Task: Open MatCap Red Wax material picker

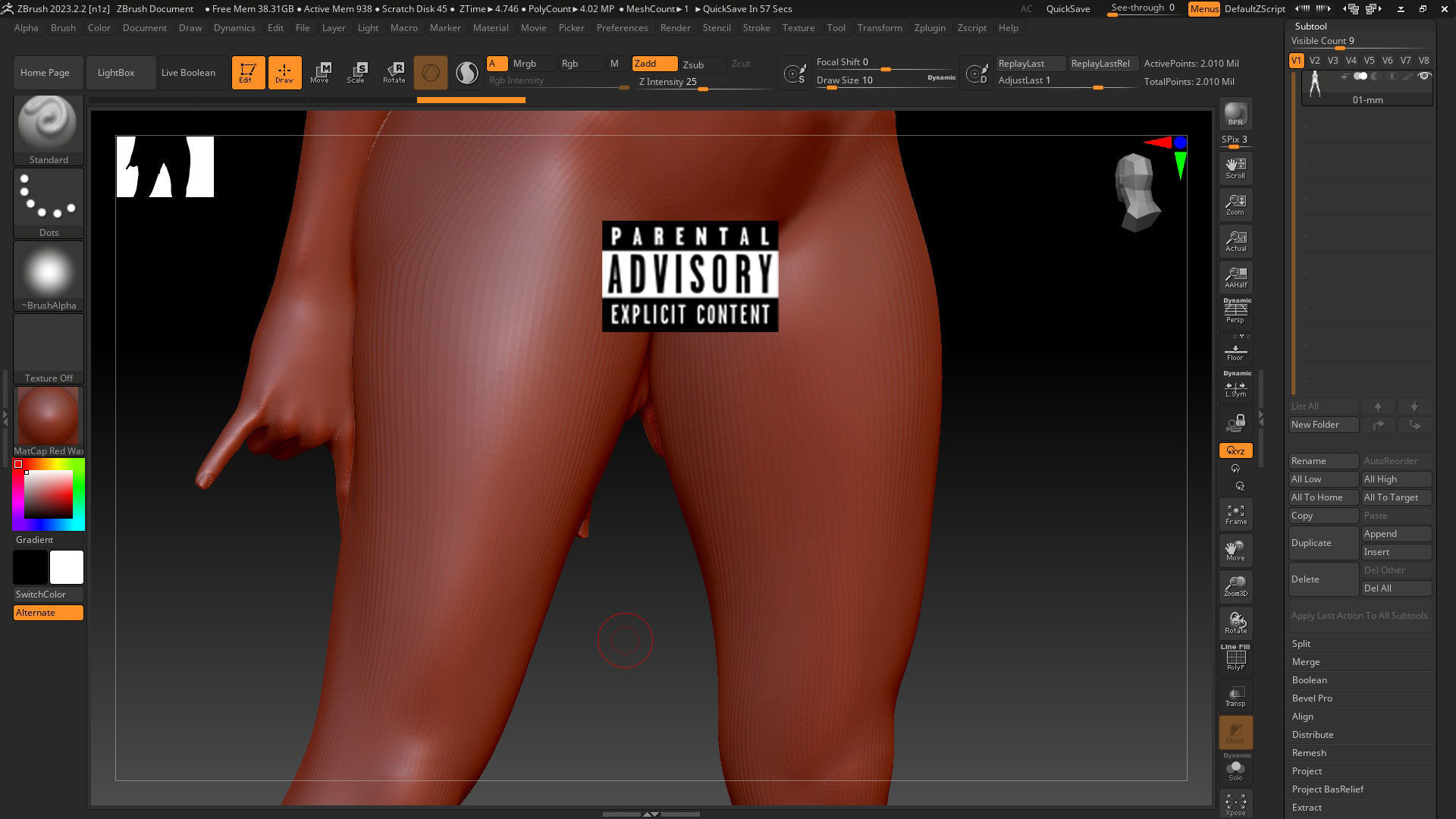Action: 49,421
